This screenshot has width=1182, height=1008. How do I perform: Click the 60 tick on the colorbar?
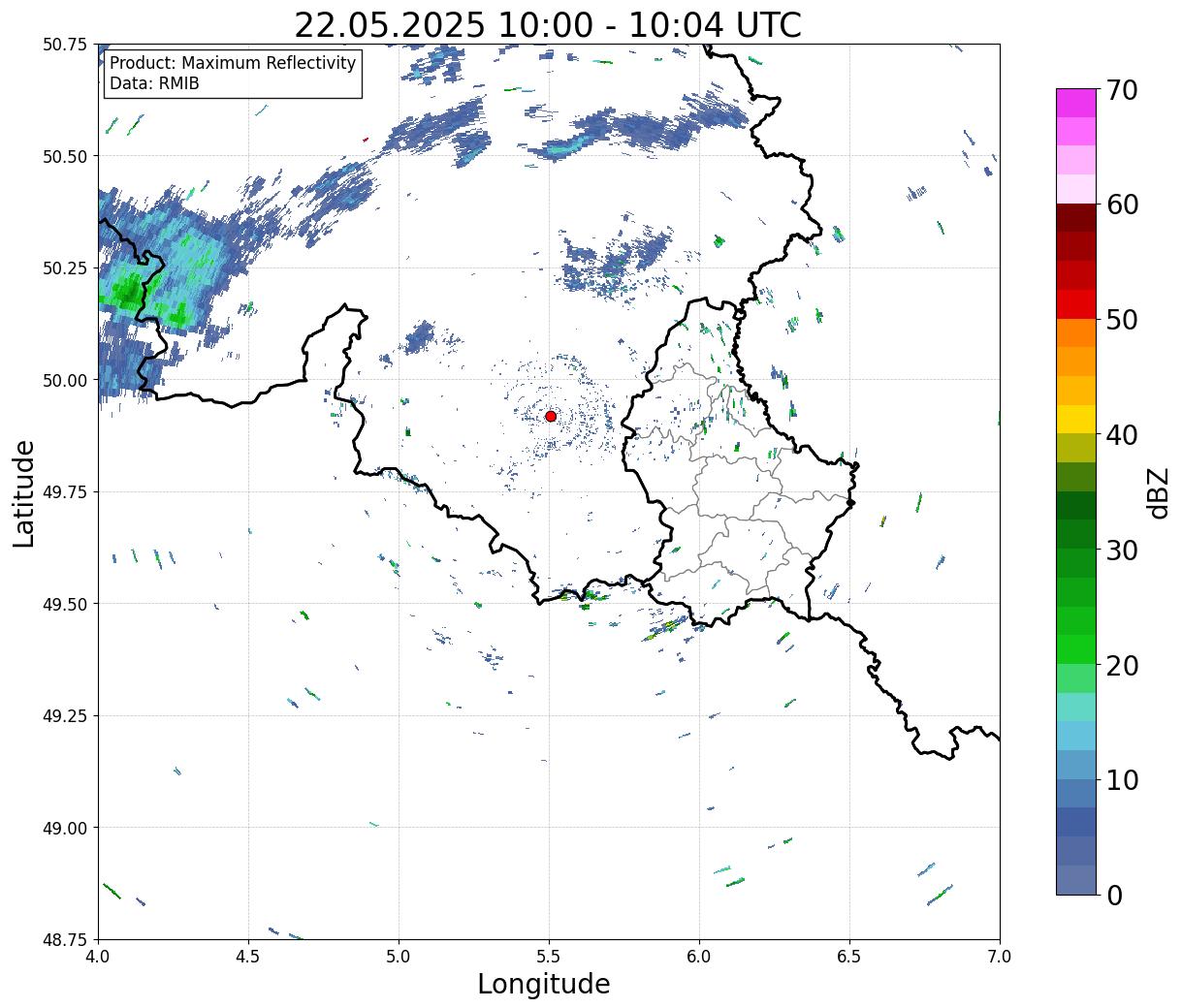[x=1123, y=205]
